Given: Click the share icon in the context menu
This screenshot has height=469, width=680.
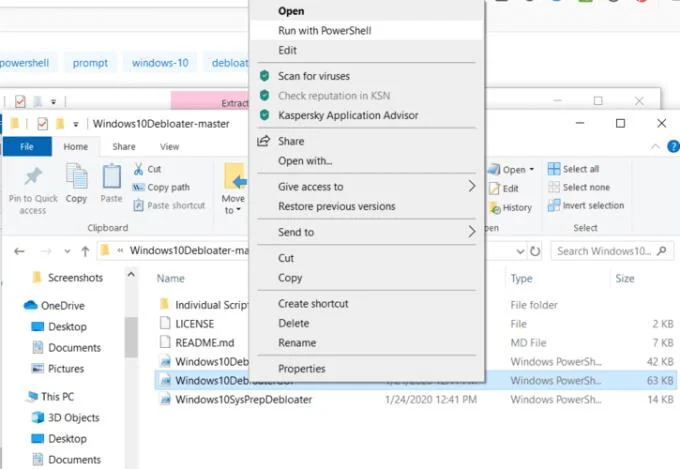Looking at the screenshot, I should pyautogui.click(x=263, y=141).
